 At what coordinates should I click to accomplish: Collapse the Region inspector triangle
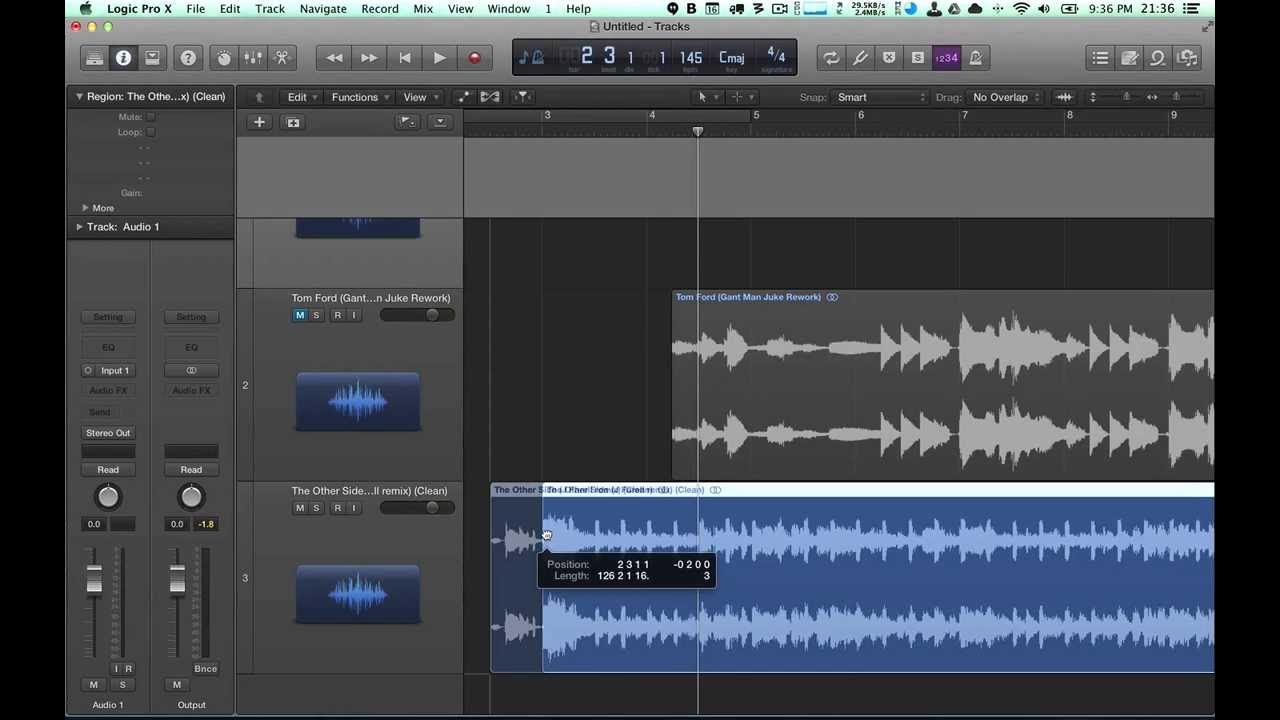click(79, 97)
